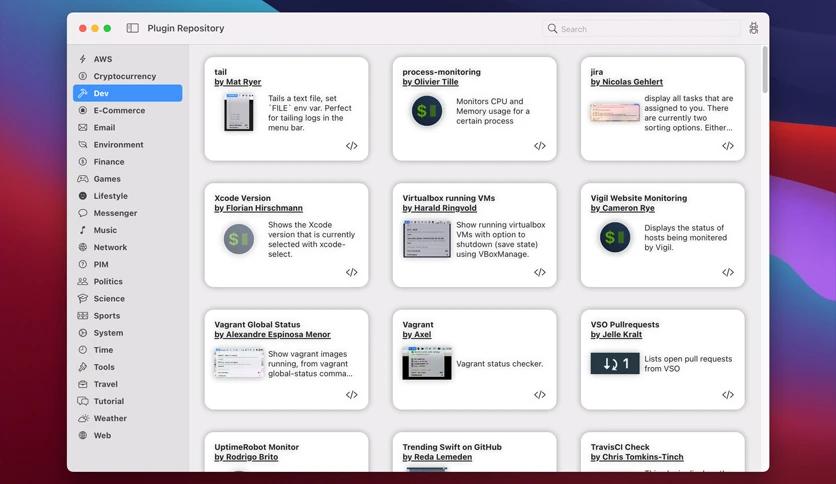Click the jira plugin code icon

pos(728,146)
